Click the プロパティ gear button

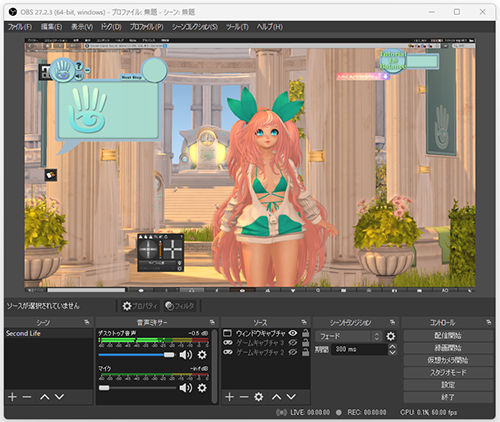(x=139, y=306)
